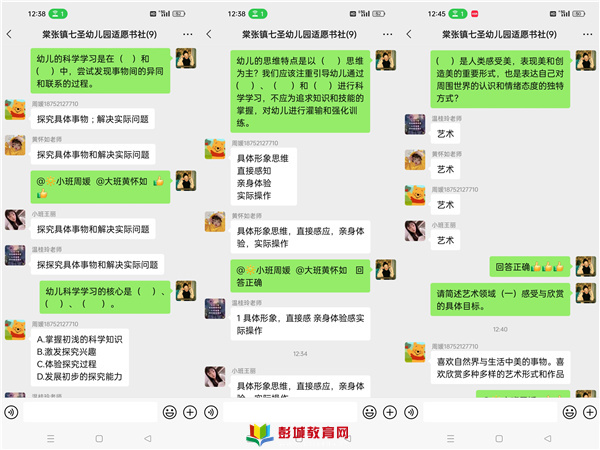The height and width of the screenshot is (450, 600).
Task: Tap plus attachment icon in first chat
Action: click(x=190, y=412)
